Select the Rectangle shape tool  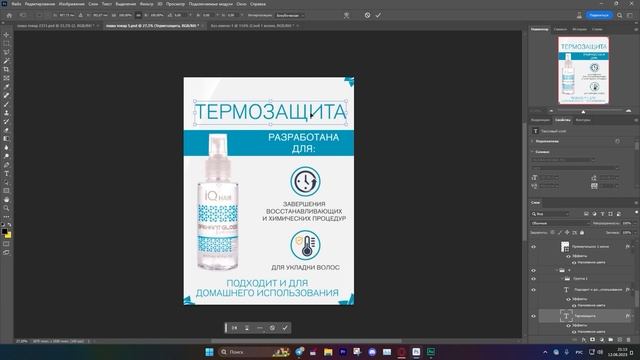(6, 191)
